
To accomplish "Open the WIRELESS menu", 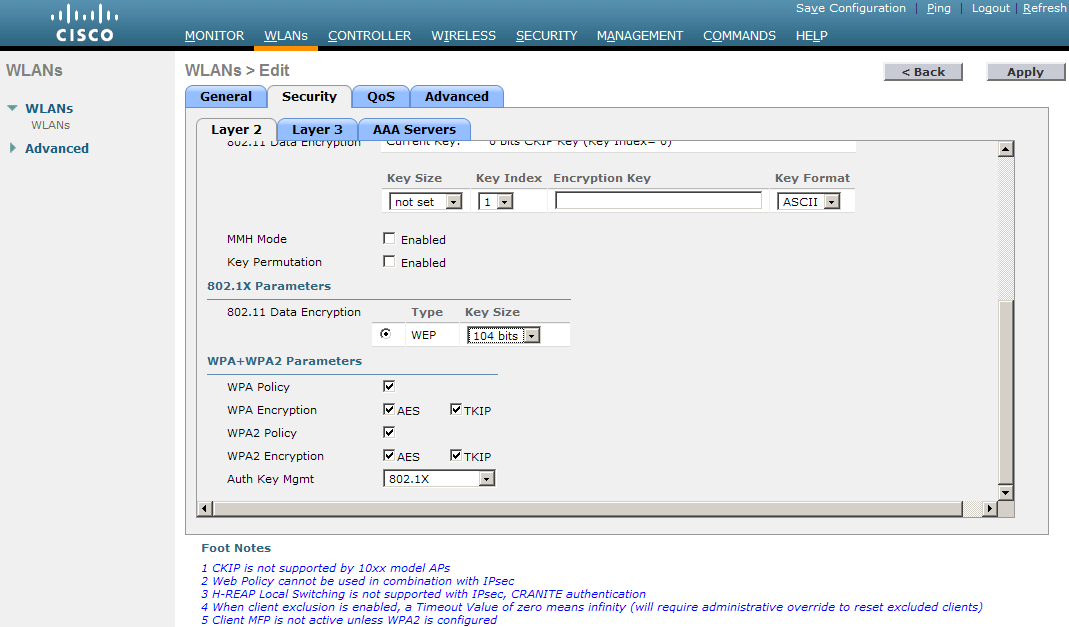I will pos(464,35).
